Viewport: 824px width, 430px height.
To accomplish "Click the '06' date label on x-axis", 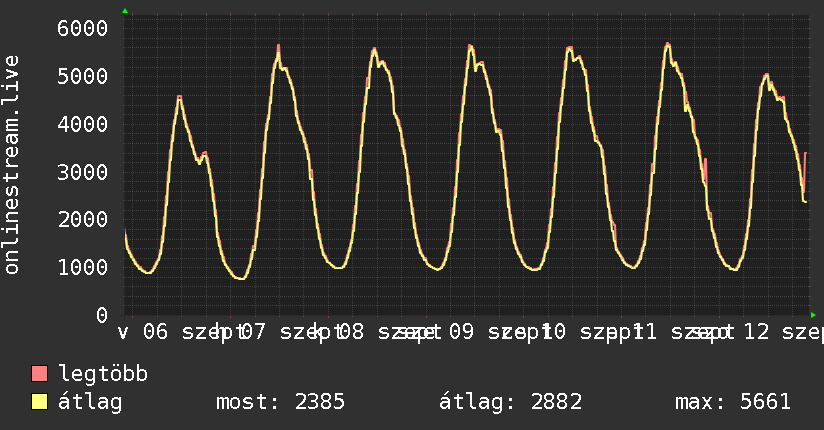I will click(x=156, y=332).
